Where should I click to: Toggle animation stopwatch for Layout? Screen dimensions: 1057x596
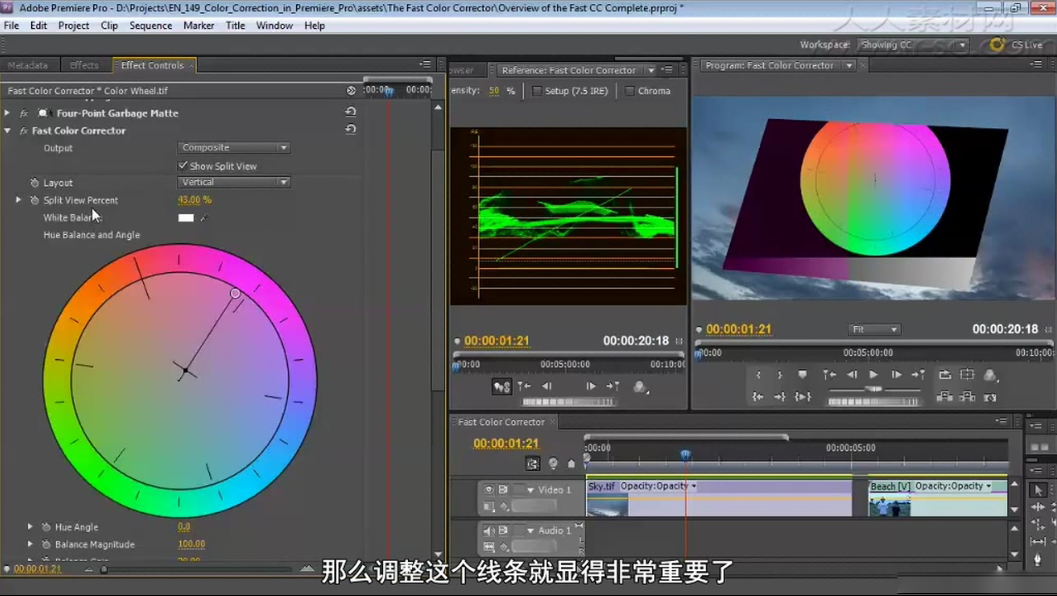coord(34,183)
